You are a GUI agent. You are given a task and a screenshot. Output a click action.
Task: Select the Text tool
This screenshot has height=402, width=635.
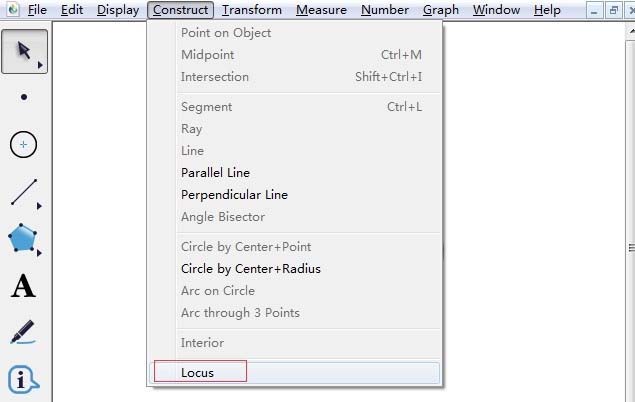(x=23, y=287)
